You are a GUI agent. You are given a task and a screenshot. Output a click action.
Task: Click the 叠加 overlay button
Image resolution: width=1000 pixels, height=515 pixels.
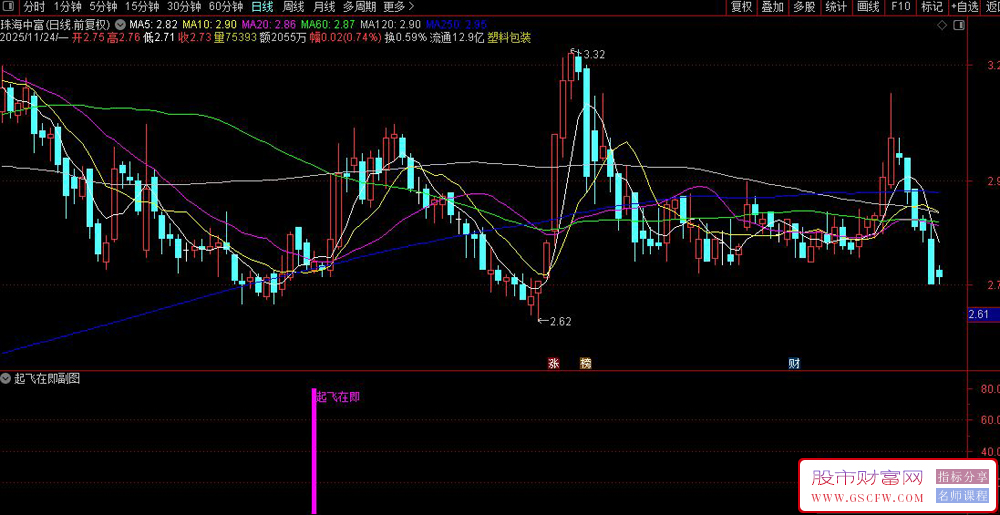coord(772,7)
